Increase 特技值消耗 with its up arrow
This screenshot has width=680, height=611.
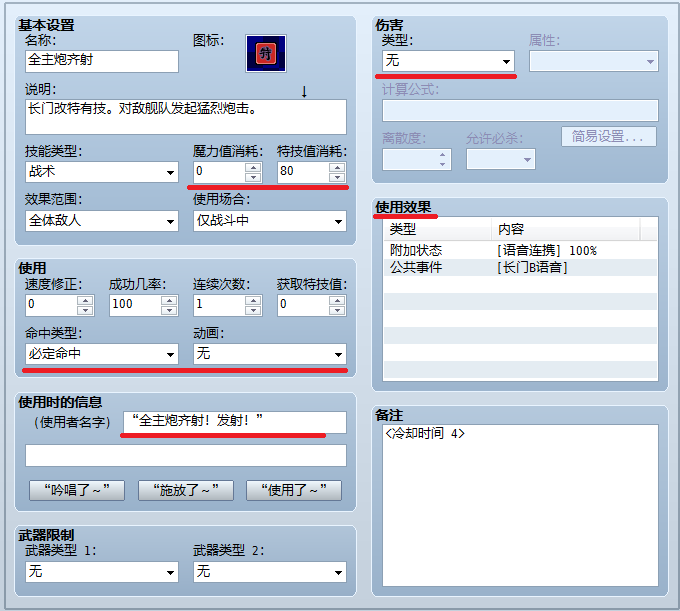click(337, 167)
